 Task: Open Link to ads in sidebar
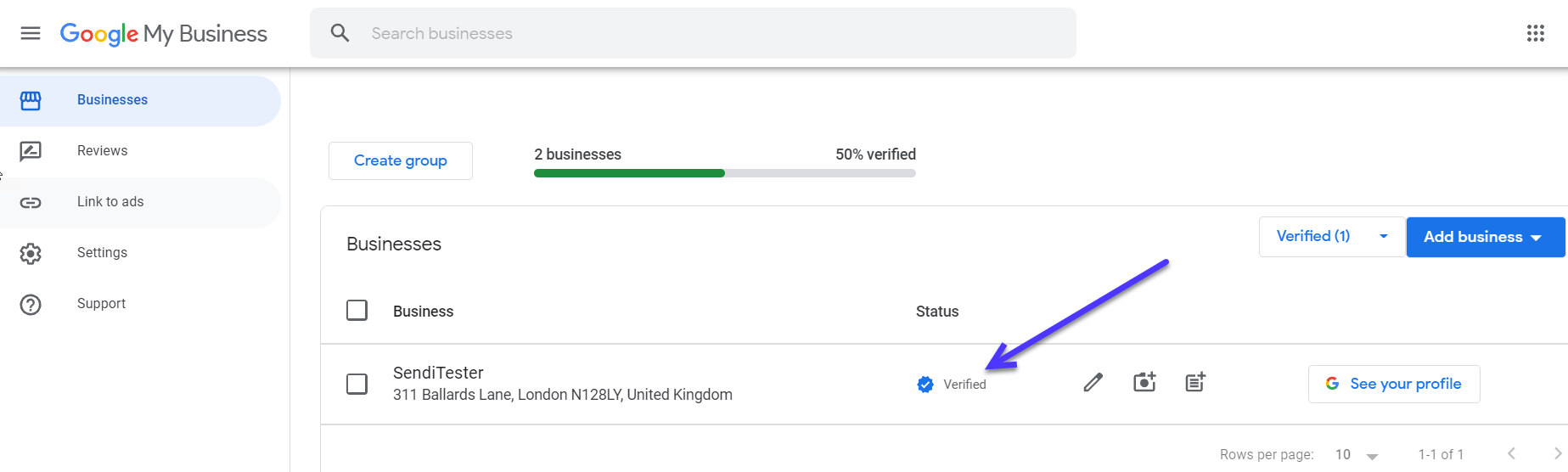(140, 202)
